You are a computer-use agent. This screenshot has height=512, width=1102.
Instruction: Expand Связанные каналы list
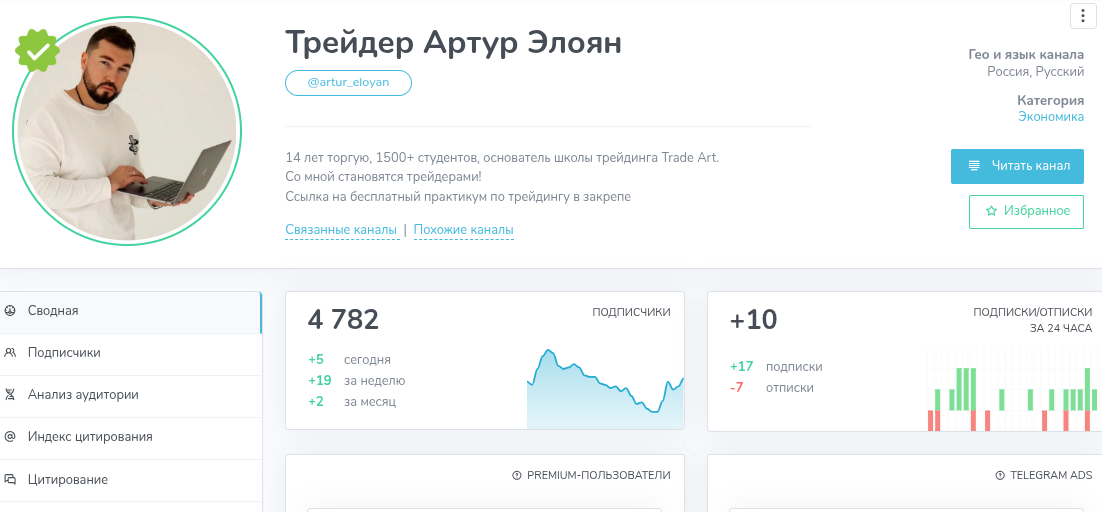341,230
